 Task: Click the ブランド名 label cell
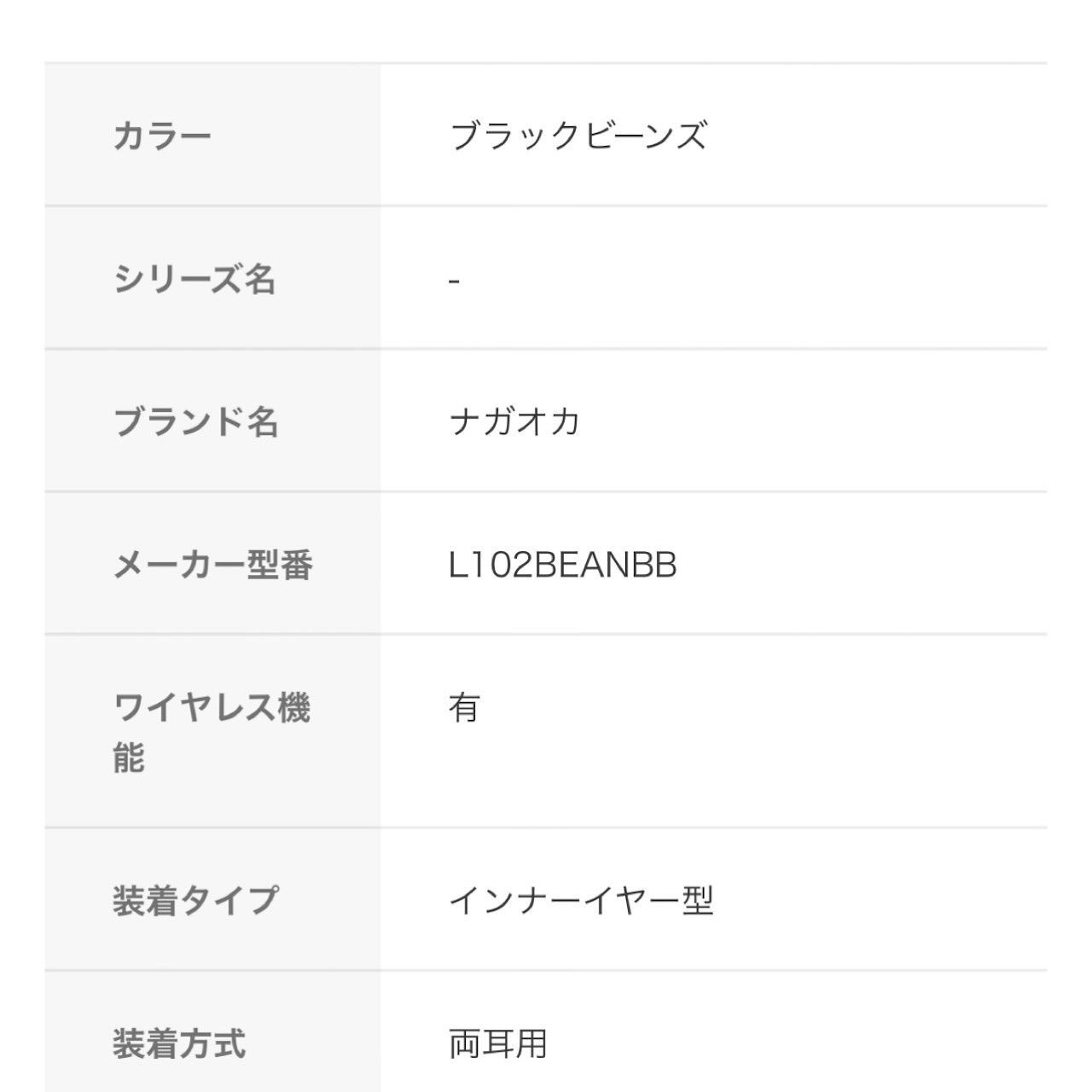tap(212, 421)
